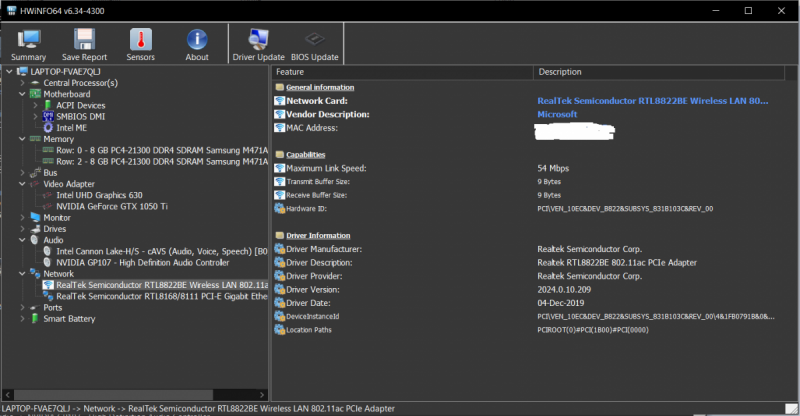Open the Sensors thermometer icon
The width and height of the screenshot is (800, 416).
[x=140, y=39]
